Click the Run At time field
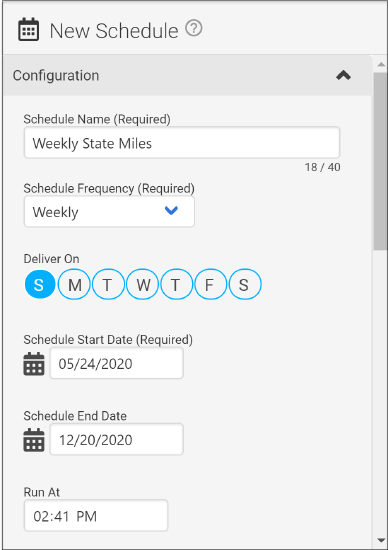Image resolution: width=388 pixels, height=550 pixels. tap(96, 516)
